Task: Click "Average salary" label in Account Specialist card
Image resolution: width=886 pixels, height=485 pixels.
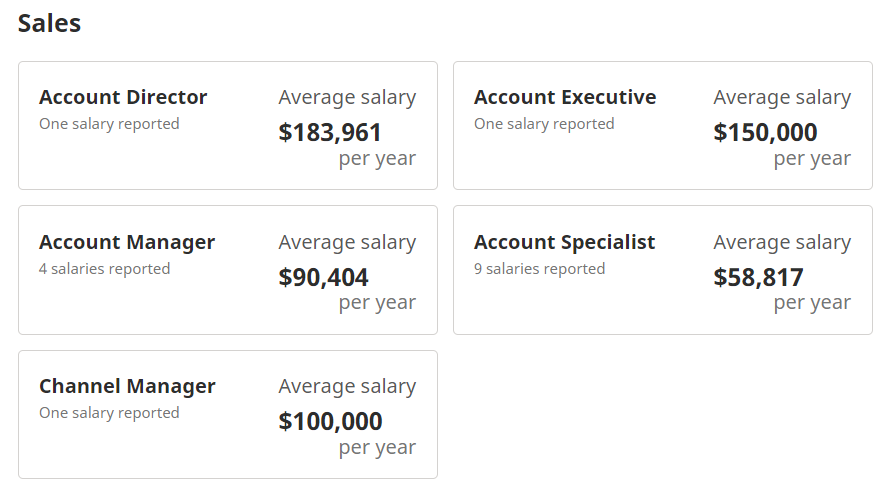Action: (x=782, y=242)
